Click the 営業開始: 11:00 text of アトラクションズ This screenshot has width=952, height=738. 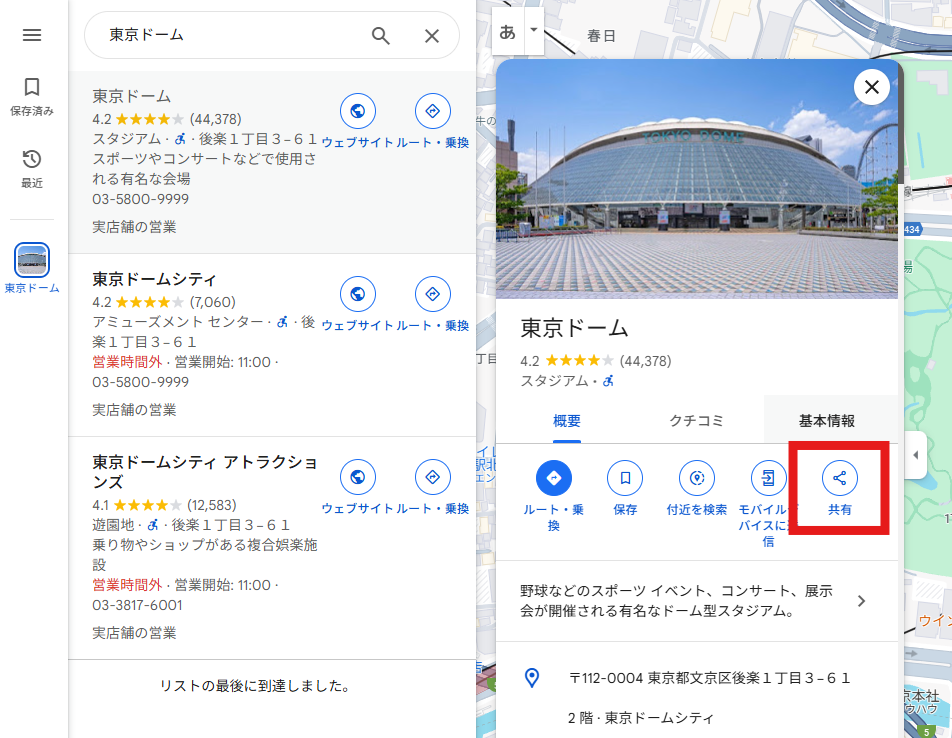pyautogui.click(x=223, y=585)
